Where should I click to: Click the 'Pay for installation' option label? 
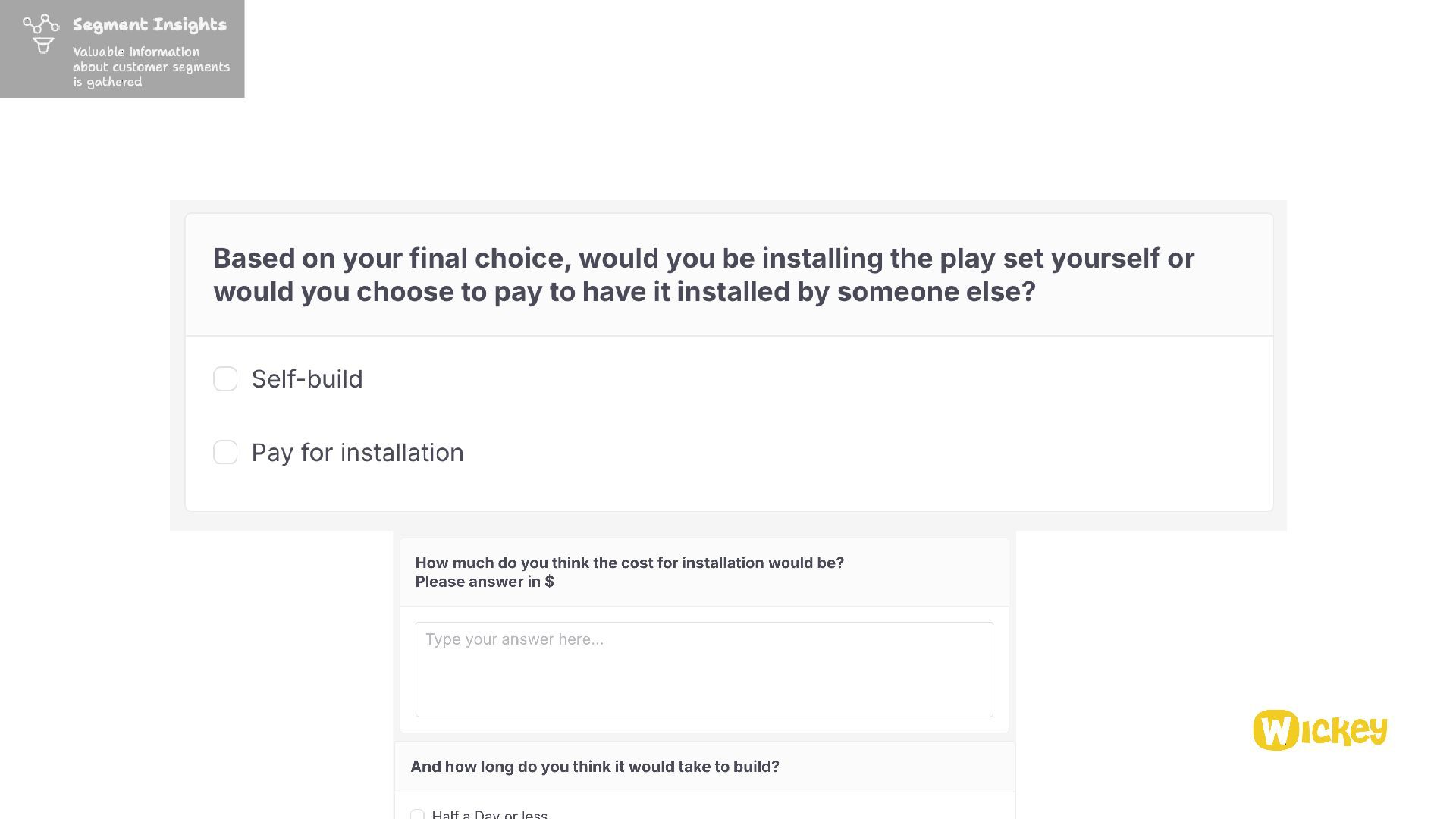[x=357, y=453]
